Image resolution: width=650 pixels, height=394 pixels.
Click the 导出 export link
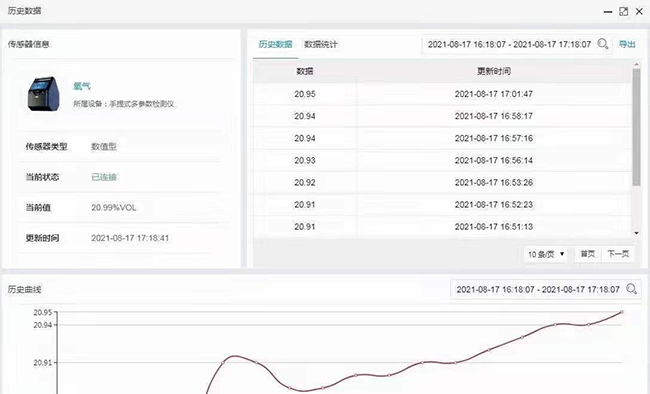click(627, 44)
